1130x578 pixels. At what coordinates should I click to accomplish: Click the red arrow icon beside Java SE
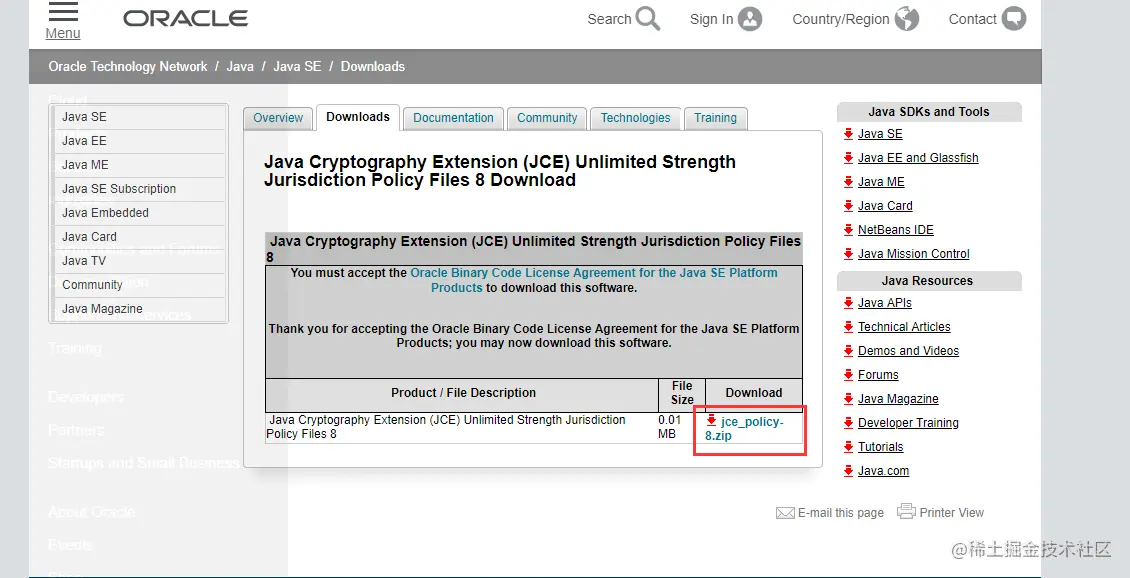(848, 133)
